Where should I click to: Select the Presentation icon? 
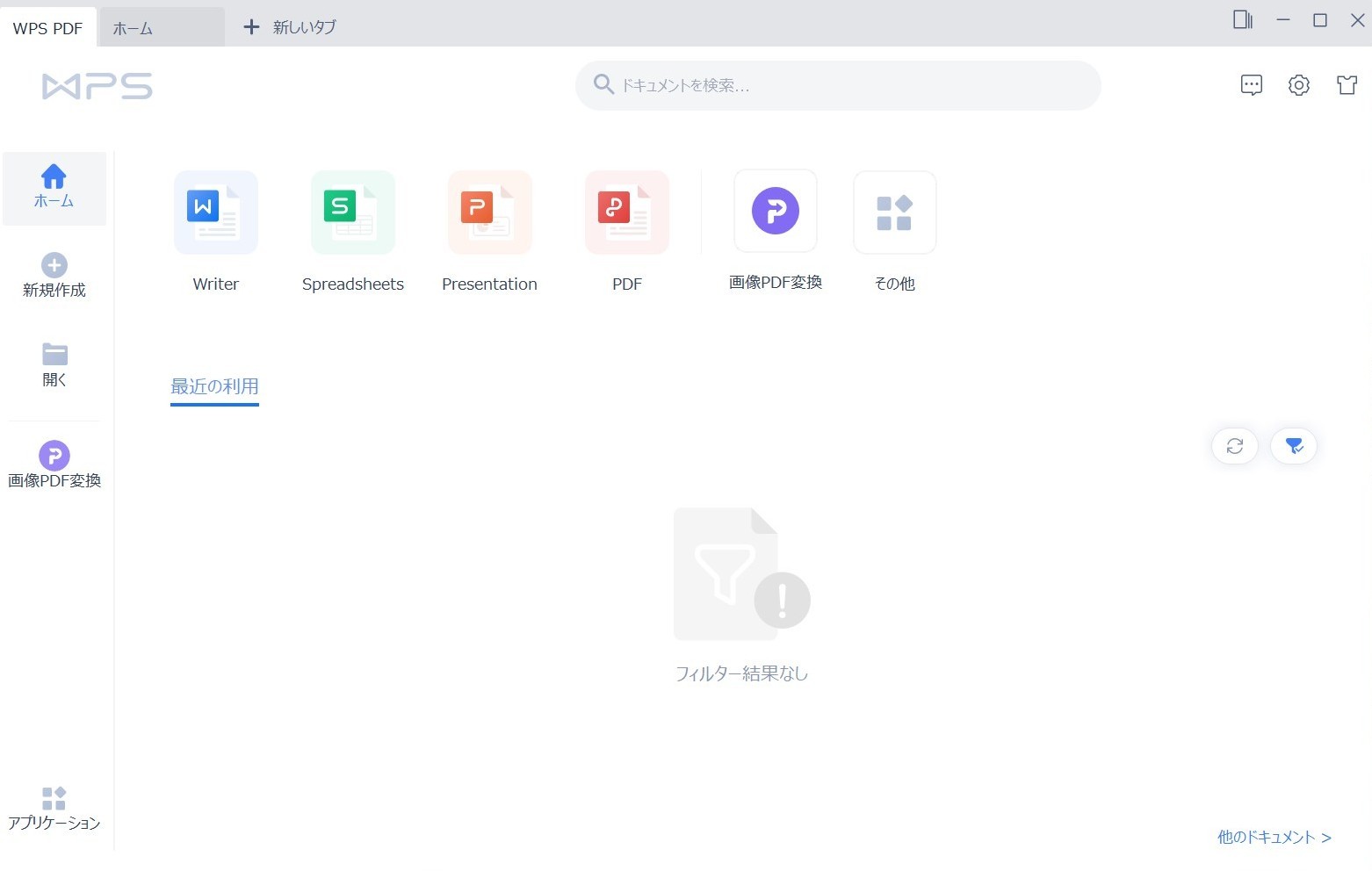[x=489, y=230]
